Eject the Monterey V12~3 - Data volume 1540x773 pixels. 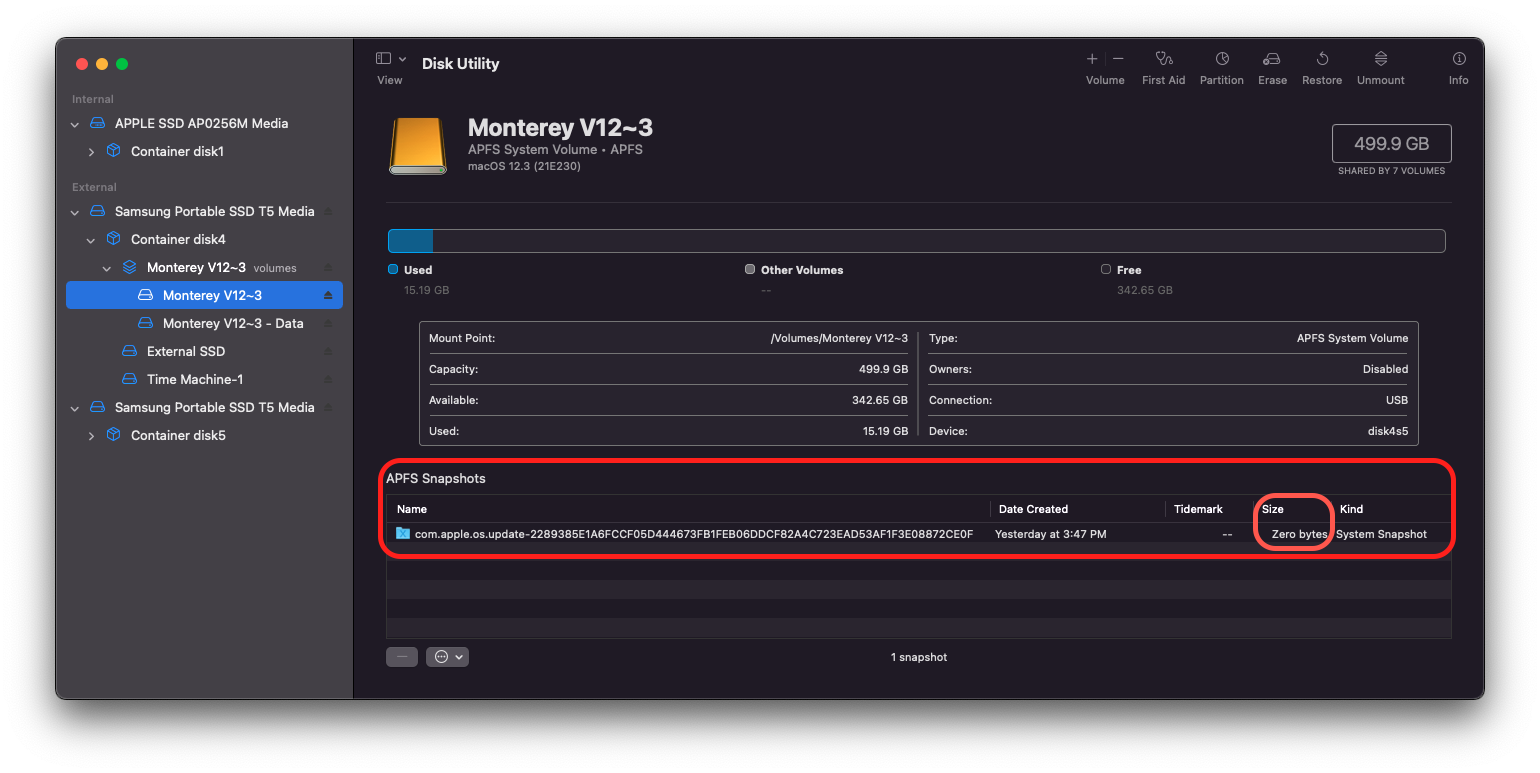point(328,324)
